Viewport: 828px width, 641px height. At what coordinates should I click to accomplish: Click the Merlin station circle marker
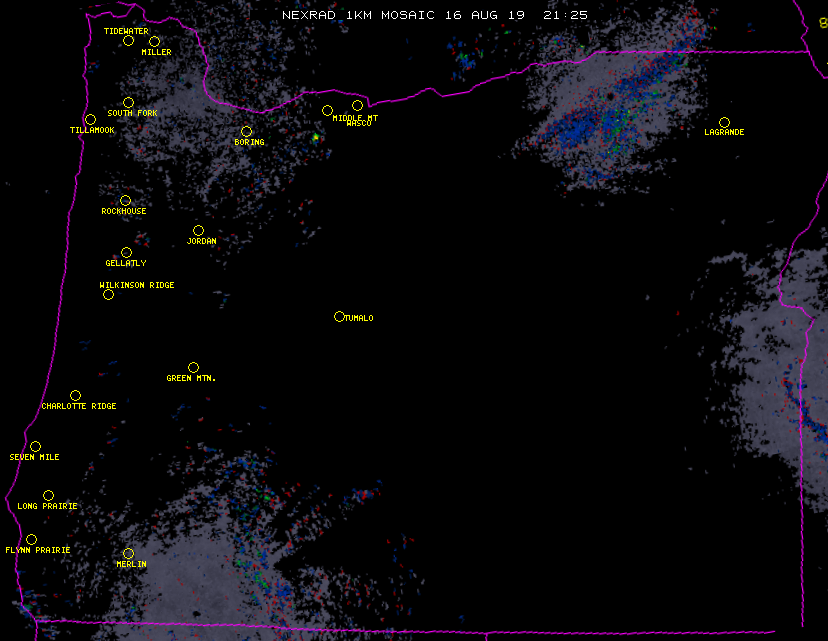click(x=128, y=553)
